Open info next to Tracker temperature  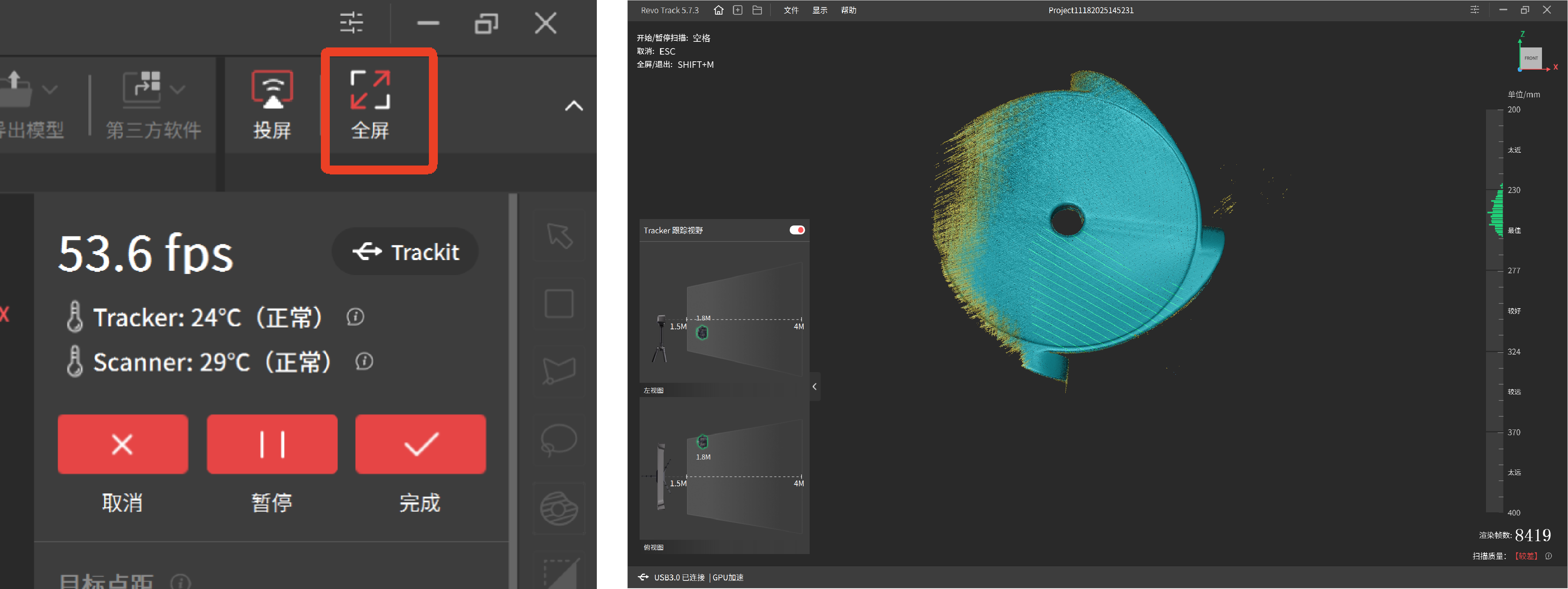355,317
